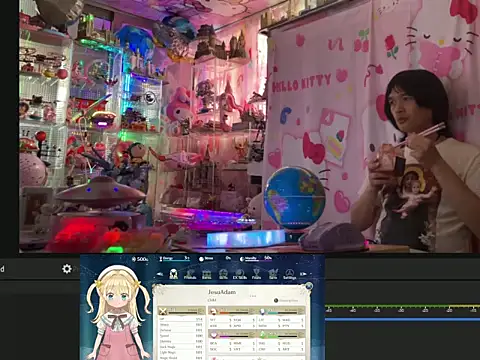Click the Light Magic stat row
Viewport: 480px width, 360px height.
click(181, 352)
